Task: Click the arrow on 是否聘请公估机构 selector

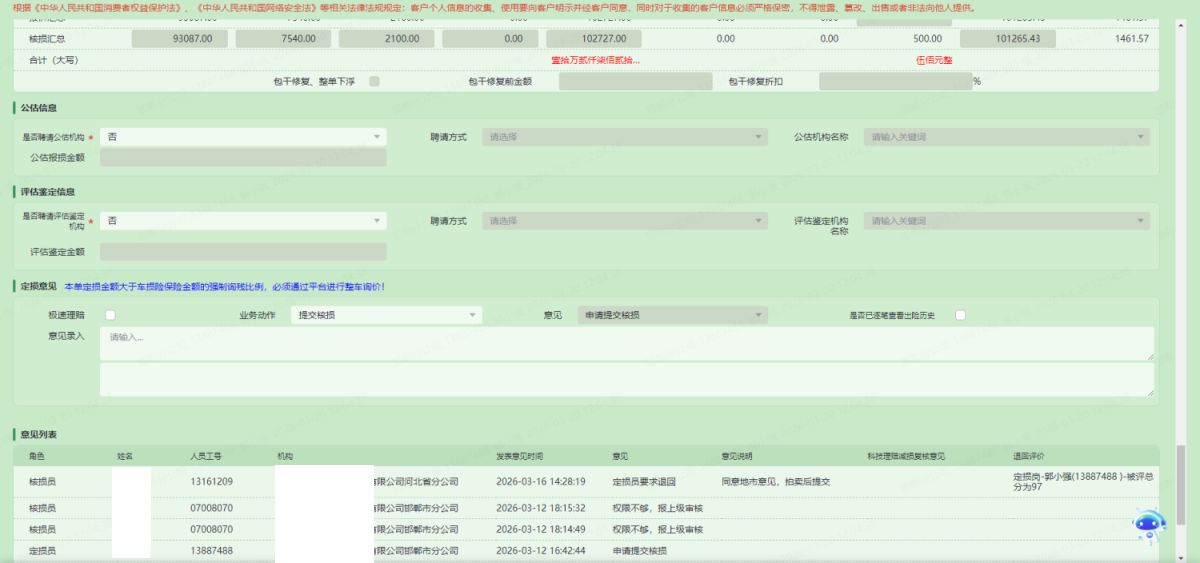Action: [x=377, y=136]
